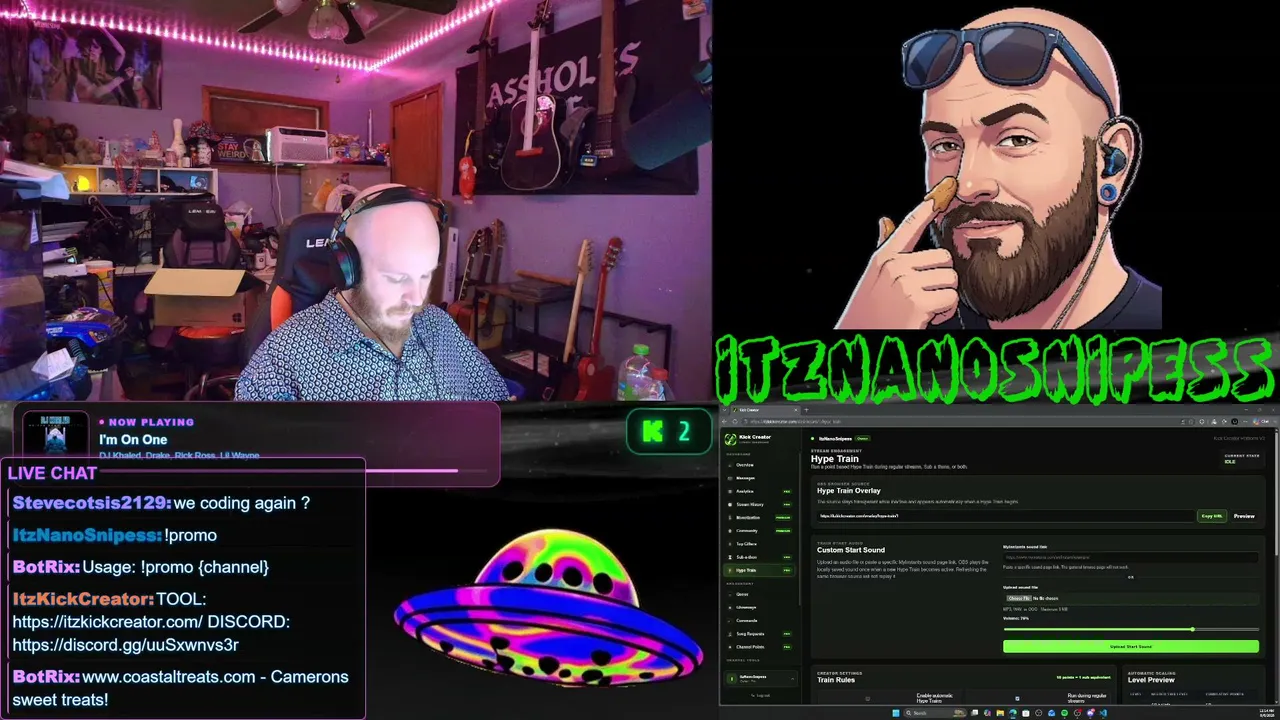Click the Myinstants sound link field
Image resolution: width=1280 pixels, height=720 pixels.
coord(1131,557)
